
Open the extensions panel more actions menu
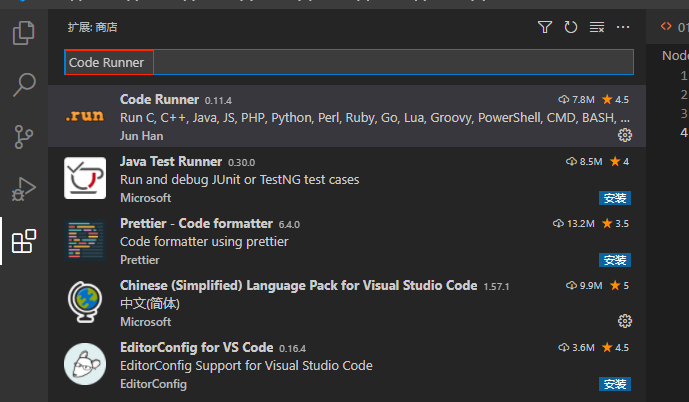[624, 27]
